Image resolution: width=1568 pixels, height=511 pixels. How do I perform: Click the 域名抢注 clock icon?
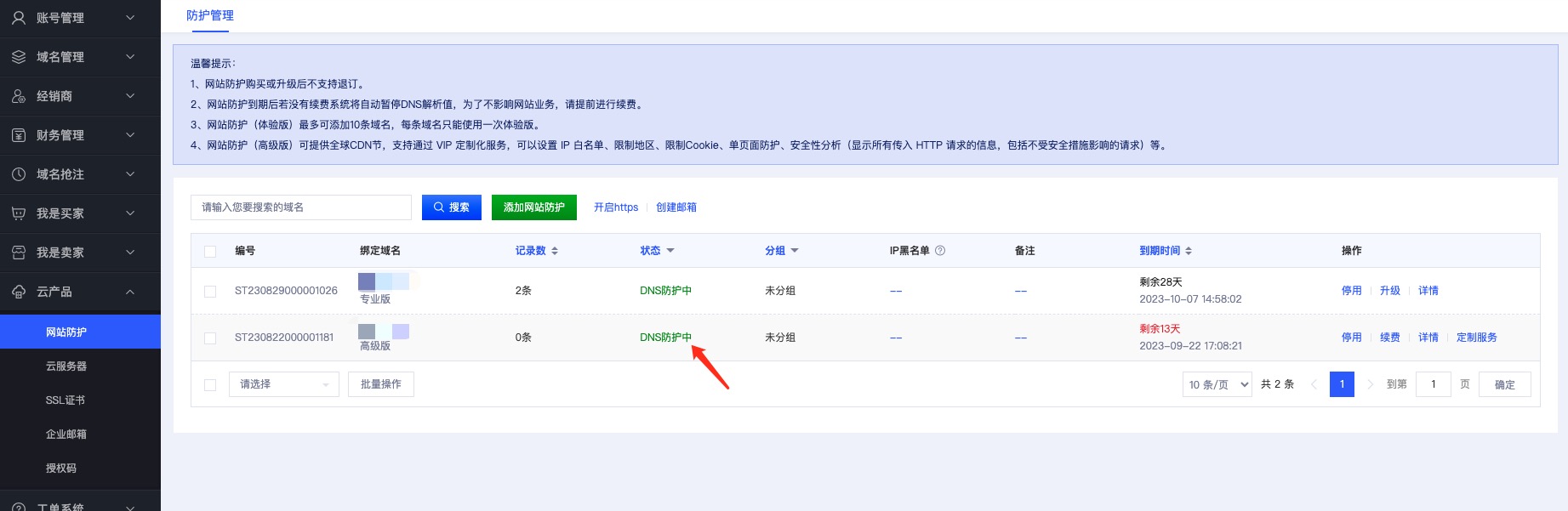click(19, 174)
